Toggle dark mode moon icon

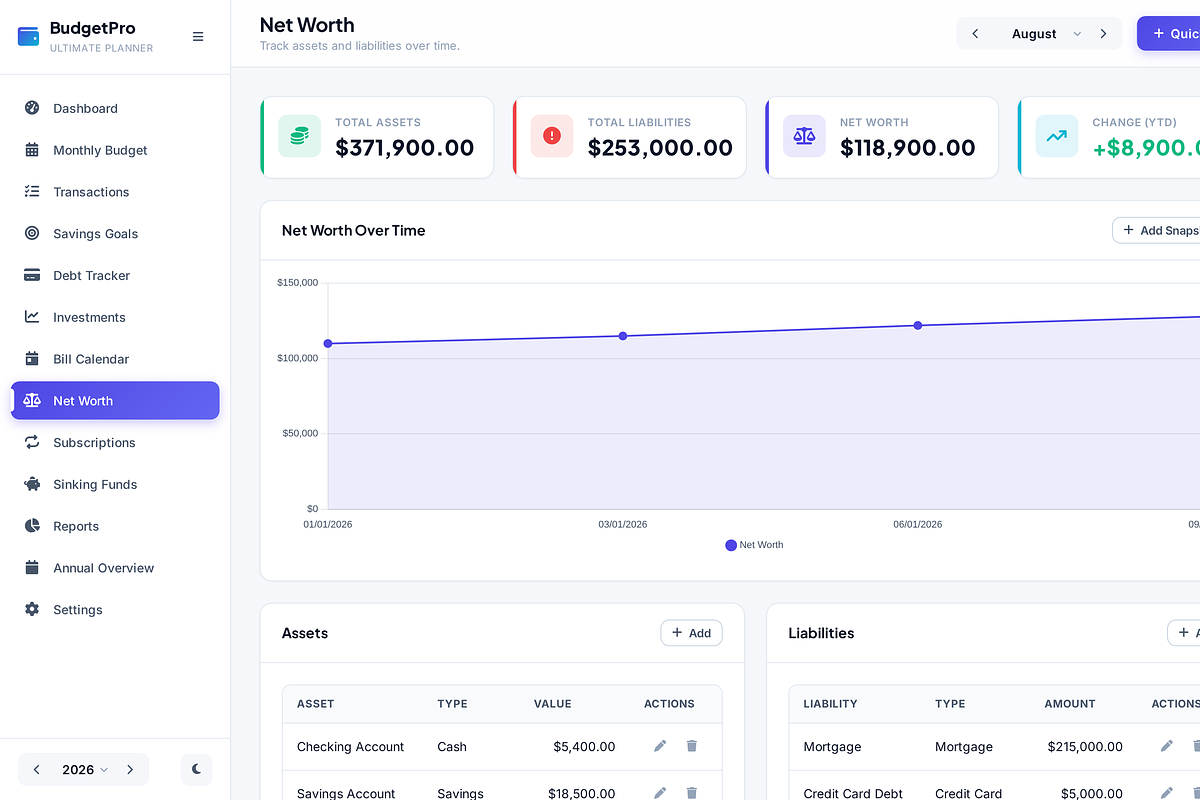[197, 769]
